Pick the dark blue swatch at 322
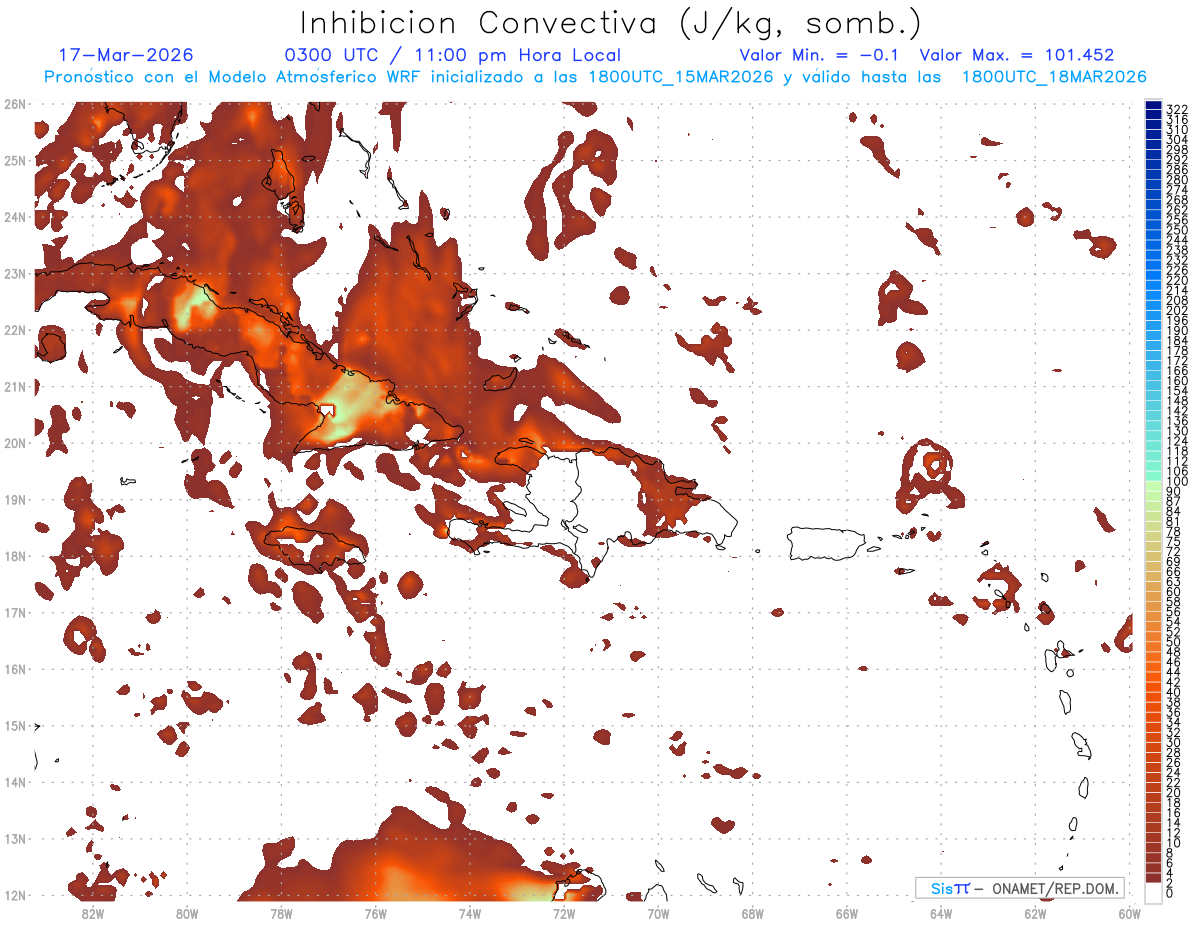The height and width of the screenshot is (927, 1200). pyautogui.click(x=1153, y=105)
